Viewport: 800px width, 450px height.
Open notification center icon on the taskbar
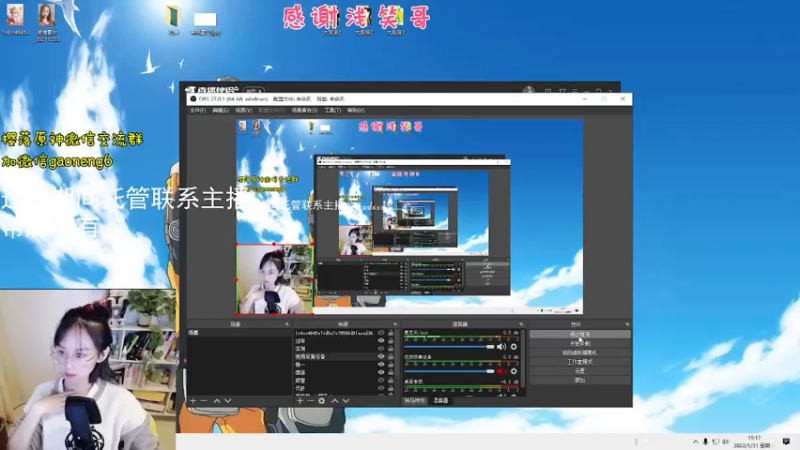click(x=786, y=442)
